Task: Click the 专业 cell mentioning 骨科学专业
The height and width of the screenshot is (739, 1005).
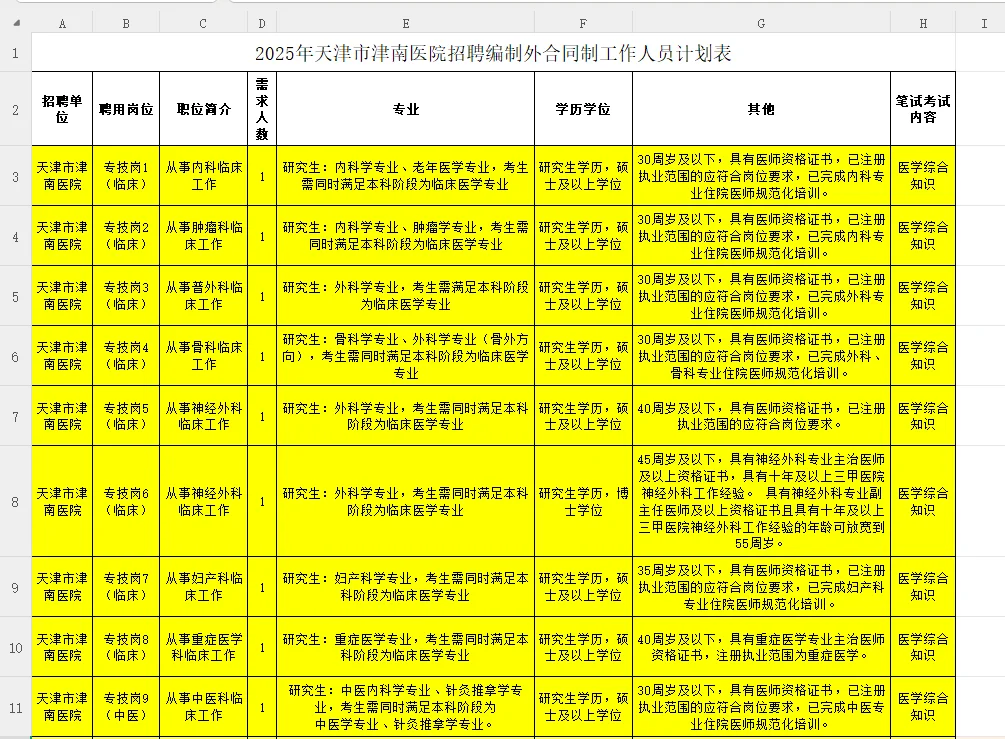Action: [x=406, y=356]
